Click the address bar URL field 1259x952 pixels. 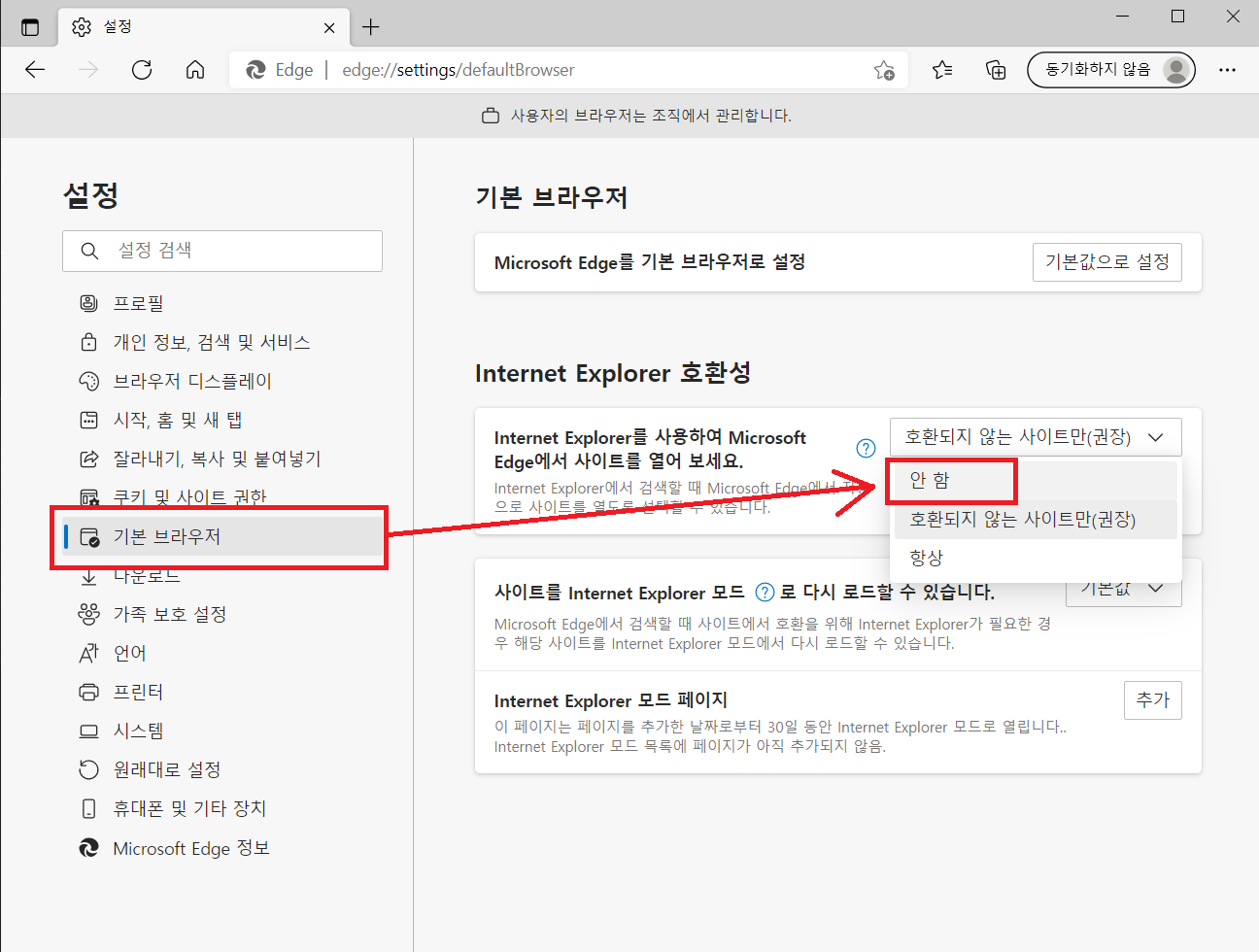pyautogui.click(x=568, y=70)
